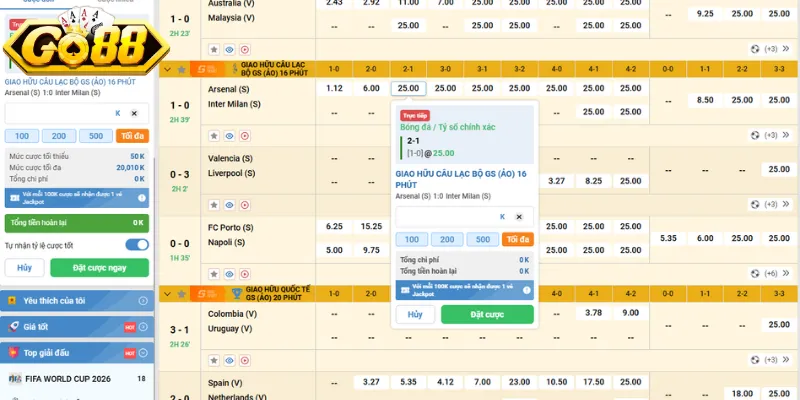Click the star icon under Valencia–Liverpool
Viewport: 800px width, 400px height.
click(x=213, y=204)
